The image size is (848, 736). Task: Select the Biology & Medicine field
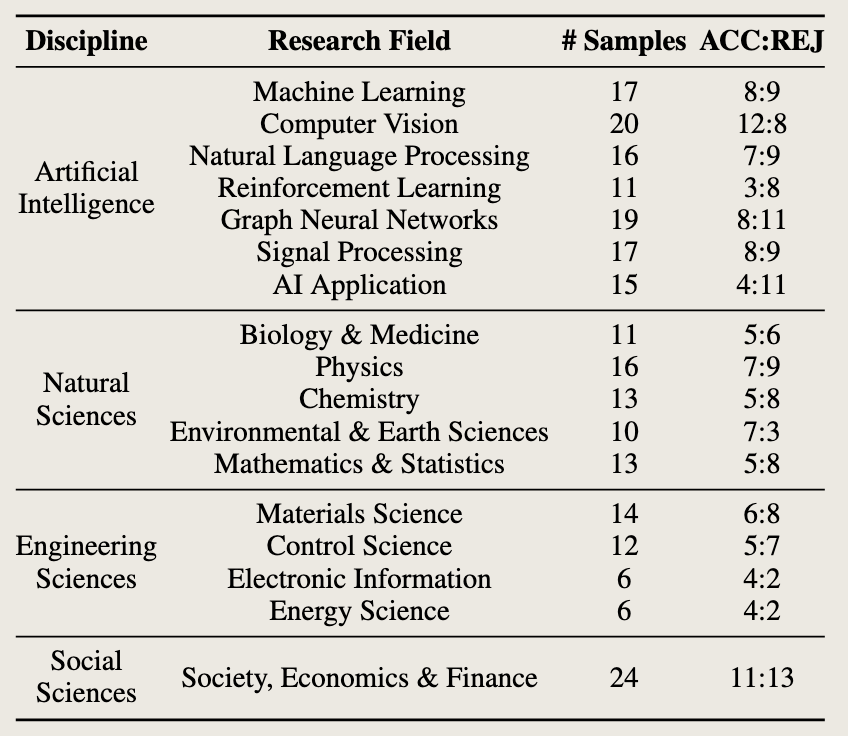359,335
